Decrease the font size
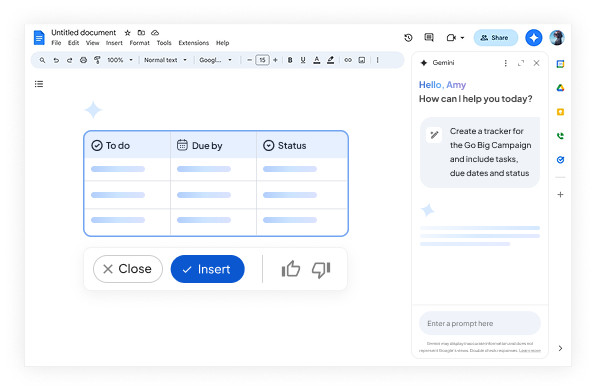Screen dimensions: 596x391 click(x=249, y=60)
